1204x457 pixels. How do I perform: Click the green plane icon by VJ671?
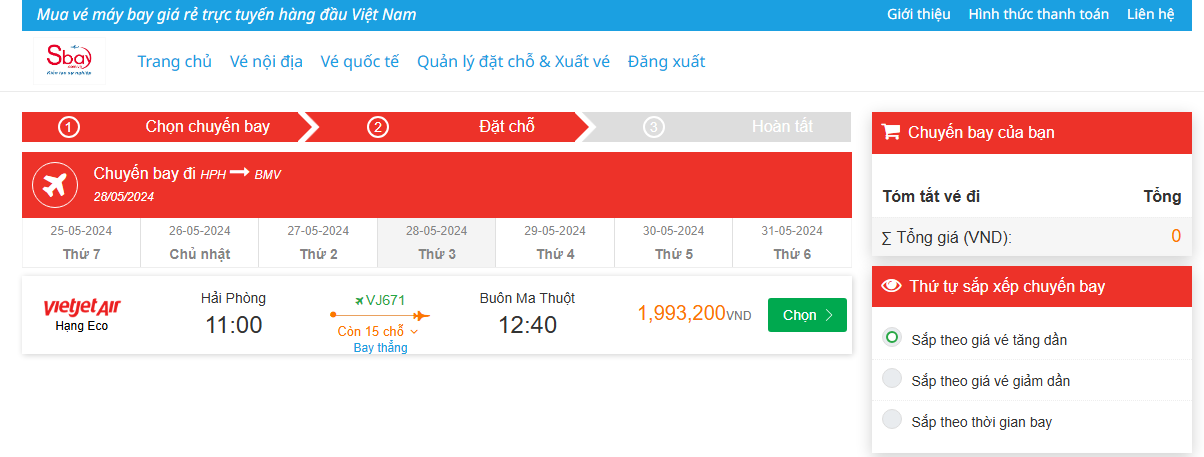click(x=360, y=300)
